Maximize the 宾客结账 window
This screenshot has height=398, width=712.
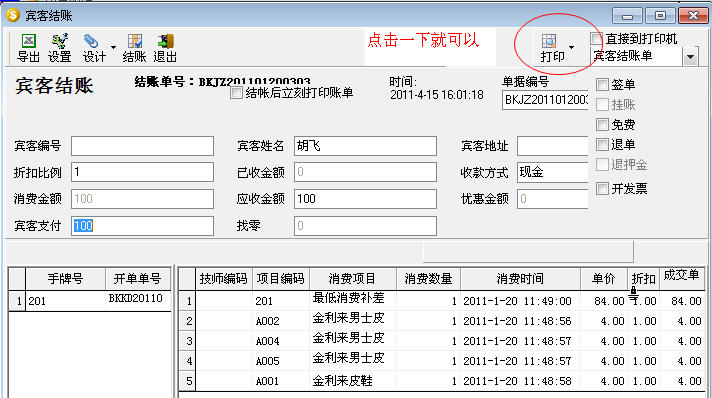(x=660, y=15)
